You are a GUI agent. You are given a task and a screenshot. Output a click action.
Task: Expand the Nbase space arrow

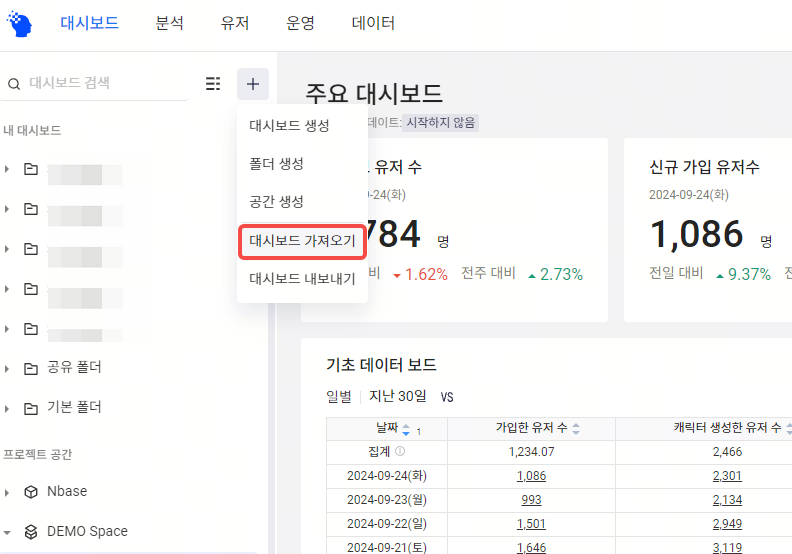pos(7,492)
